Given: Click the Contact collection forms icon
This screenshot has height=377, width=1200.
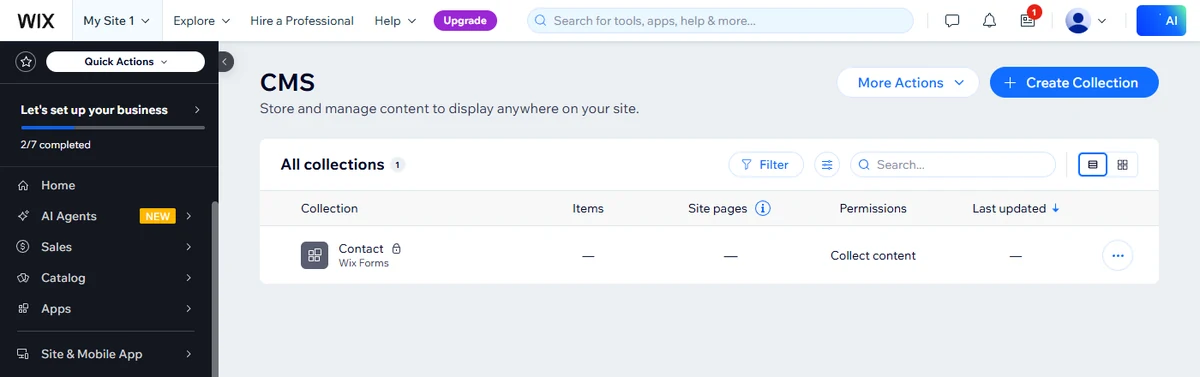Looking at the screenshot, I should 315,255.
